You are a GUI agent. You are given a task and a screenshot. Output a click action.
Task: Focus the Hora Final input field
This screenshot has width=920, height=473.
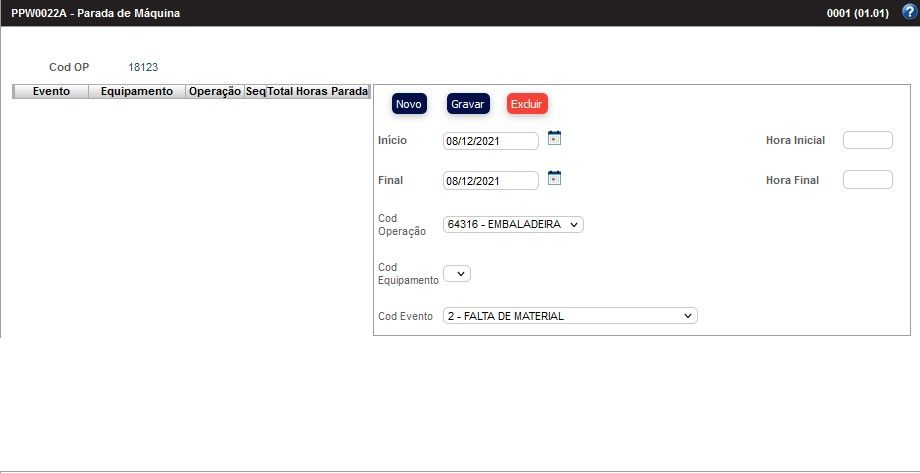[x=867, y=180]
